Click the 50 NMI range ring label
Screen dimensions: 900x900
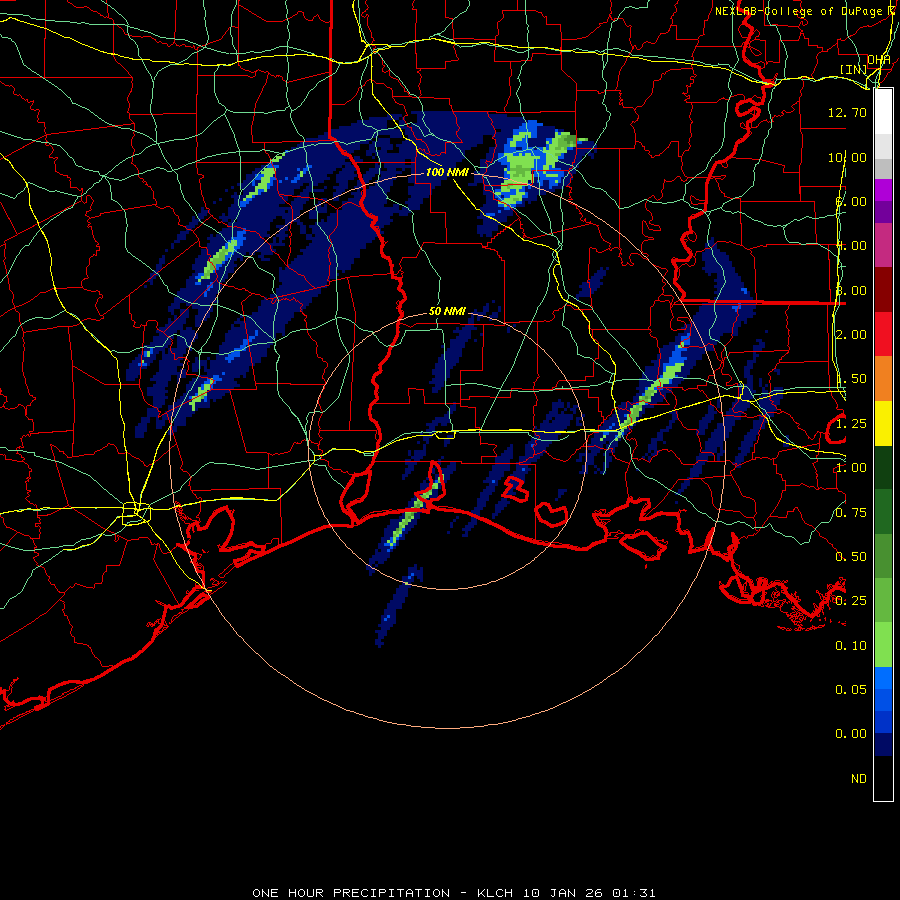pyautogui.click(x=447, y=312)
